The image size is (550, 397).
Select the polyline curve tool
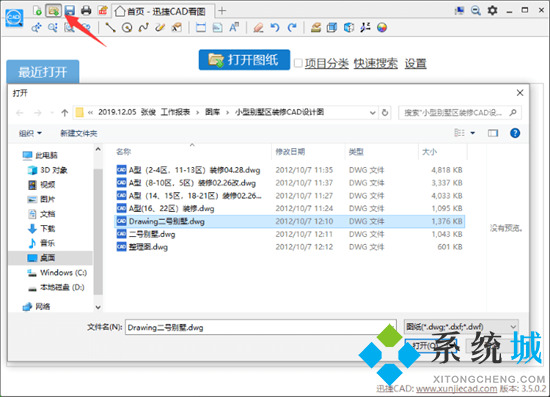143,27
